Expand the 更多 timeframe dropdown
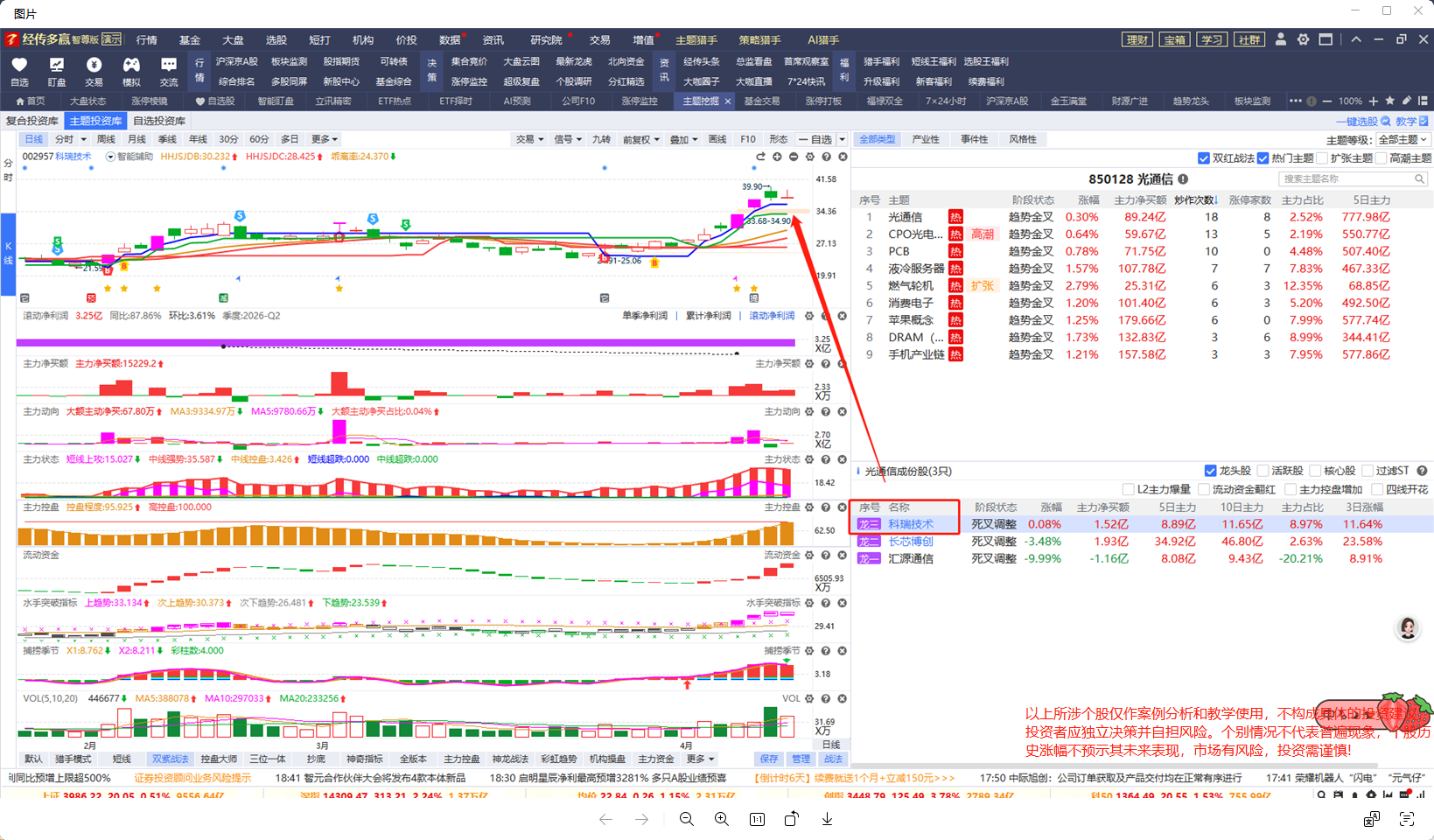This screenshot has height=840, width=1434. click(325, 140)
